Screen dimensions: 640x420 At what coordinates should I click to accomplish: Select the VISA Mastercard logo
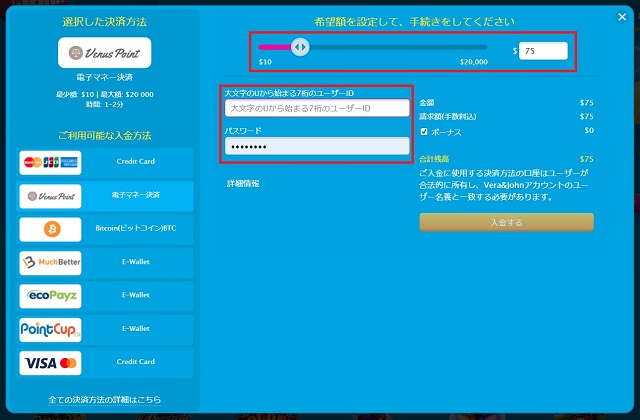point(50,362)
